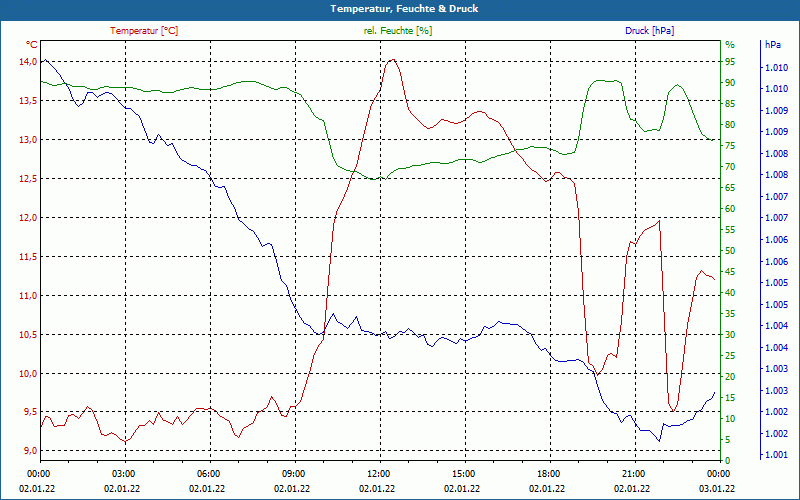Image resolution: width=800 pixels, height=500 pixels.
Task: Click the 70 humidity axis value
Action: tap(730, 167)
